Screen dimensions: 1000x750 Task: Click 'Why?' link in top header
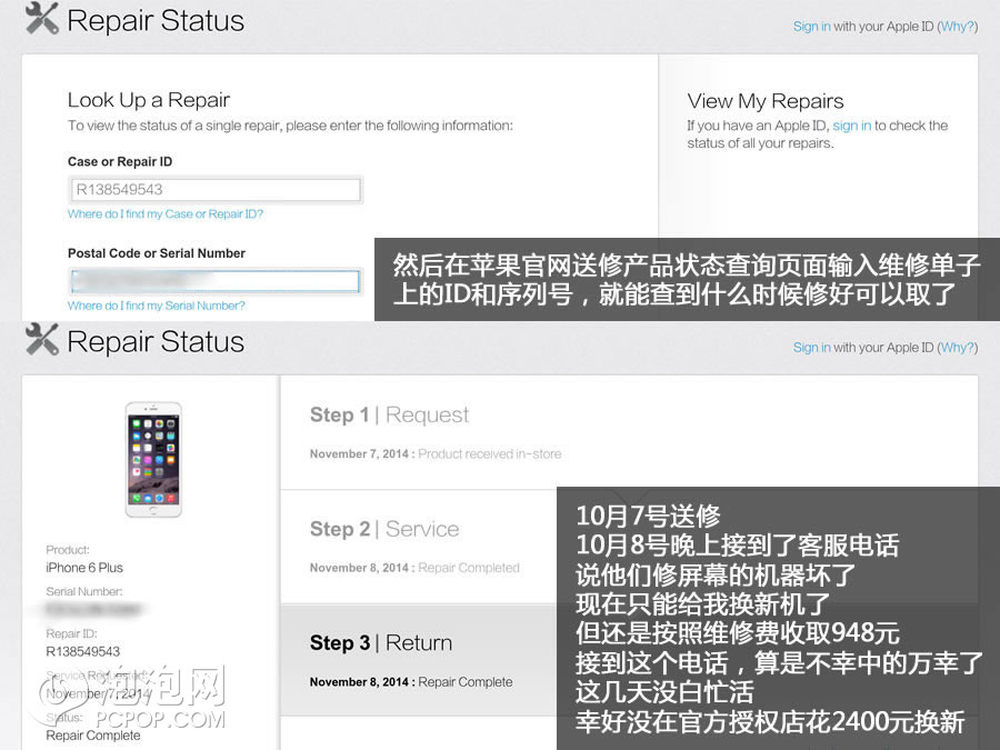point(957,26)
